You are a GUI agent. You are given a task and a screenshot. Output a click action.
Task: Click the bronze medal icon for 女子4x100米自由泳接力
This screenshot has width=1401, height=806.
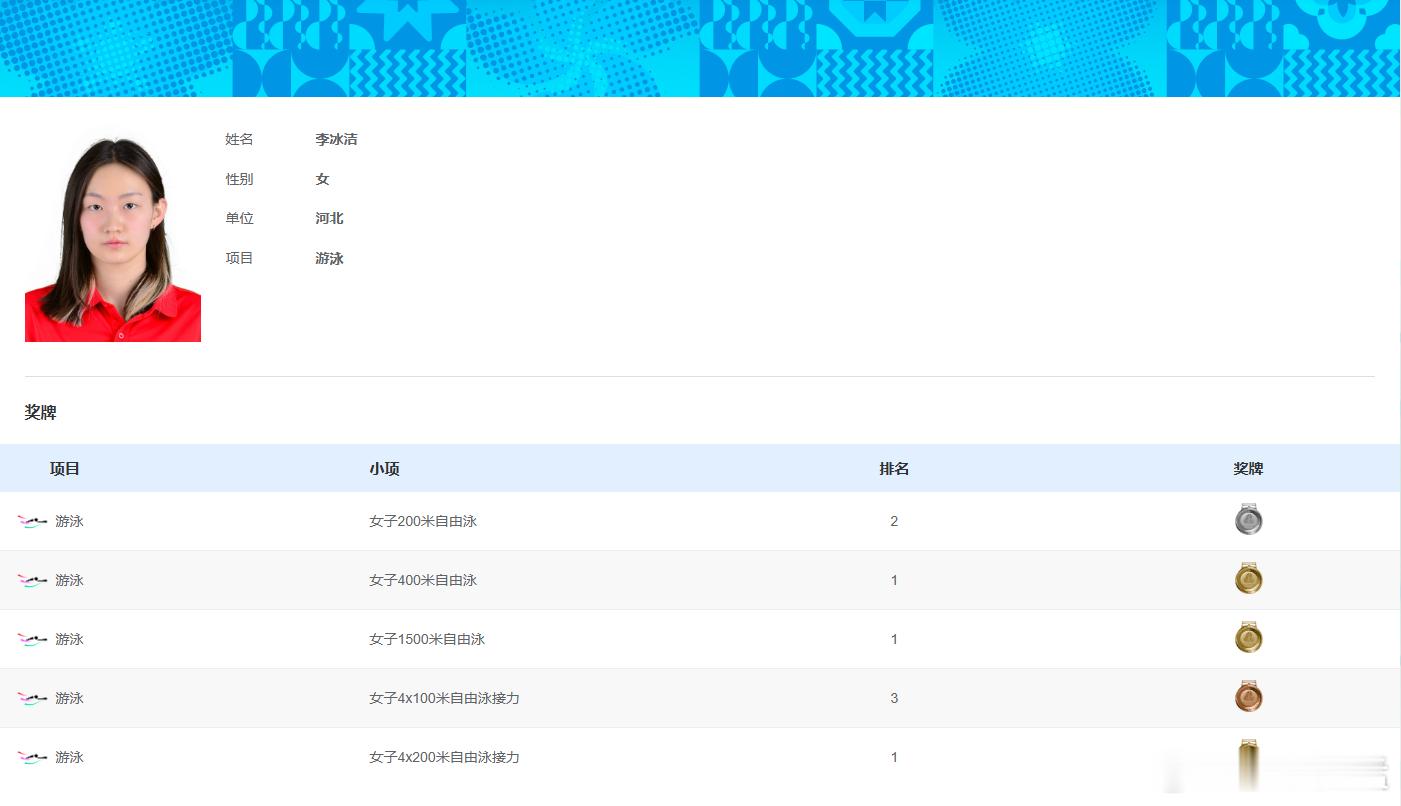[x=1248, y=696]
